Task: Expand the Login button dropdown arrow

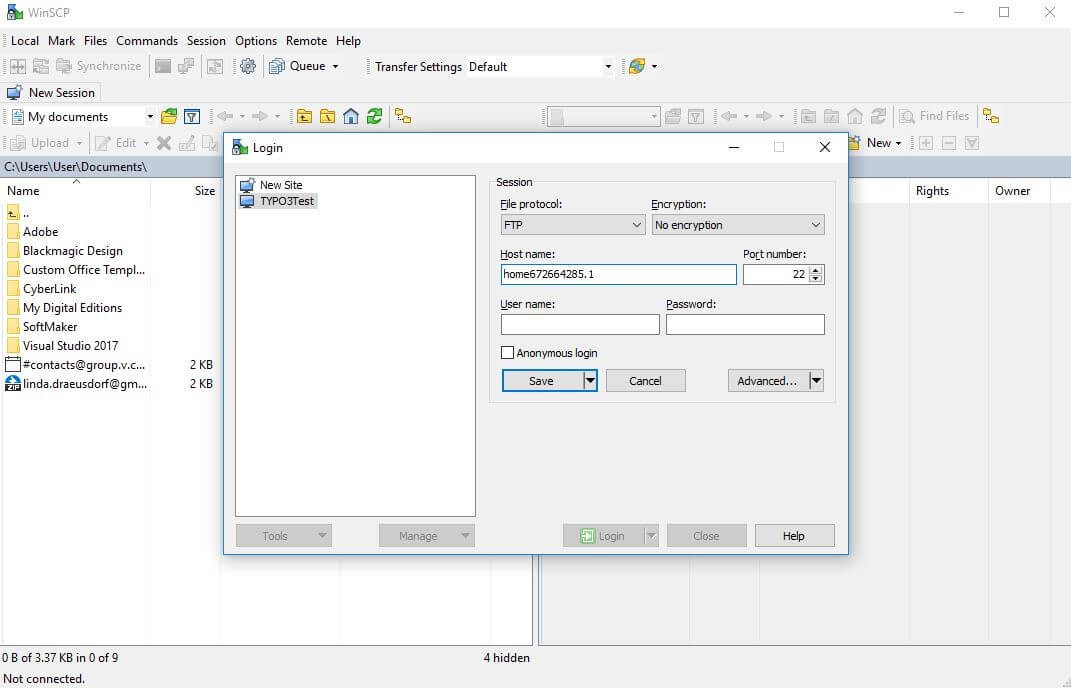Action: click(x=652, y=536)
